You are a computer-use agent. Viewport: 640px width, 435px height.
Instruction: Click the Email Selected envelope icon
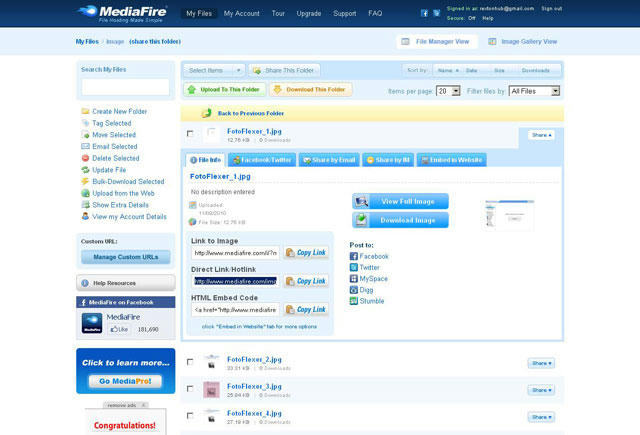pyautogui.click(x=85, y=146)
